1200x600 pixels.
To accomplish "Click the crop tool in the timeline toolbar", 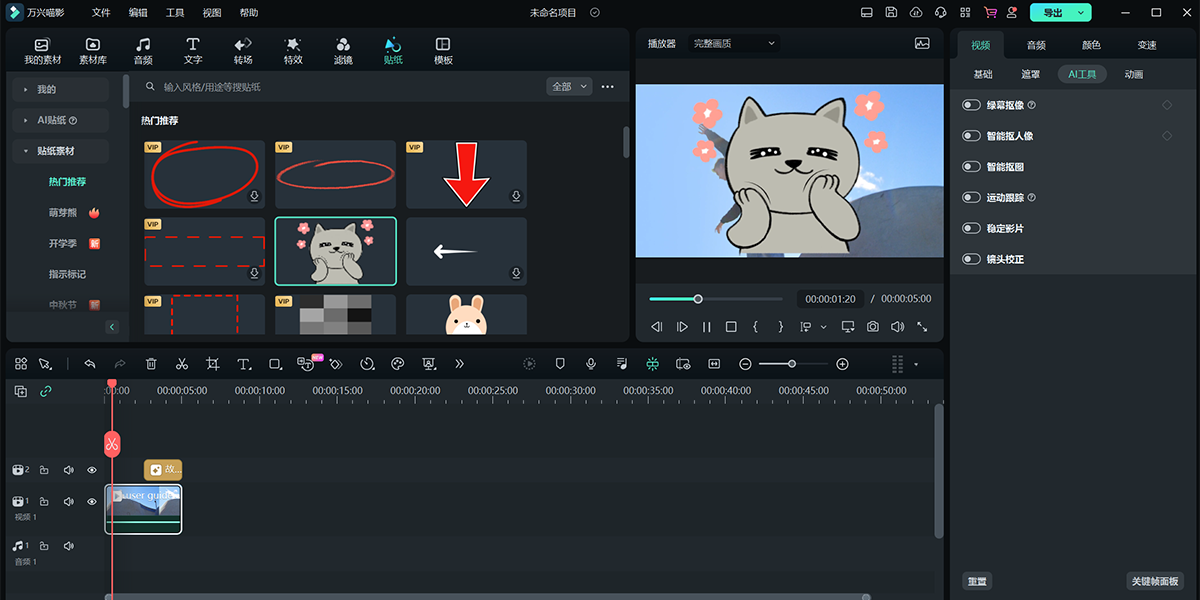I will (212, 363).
